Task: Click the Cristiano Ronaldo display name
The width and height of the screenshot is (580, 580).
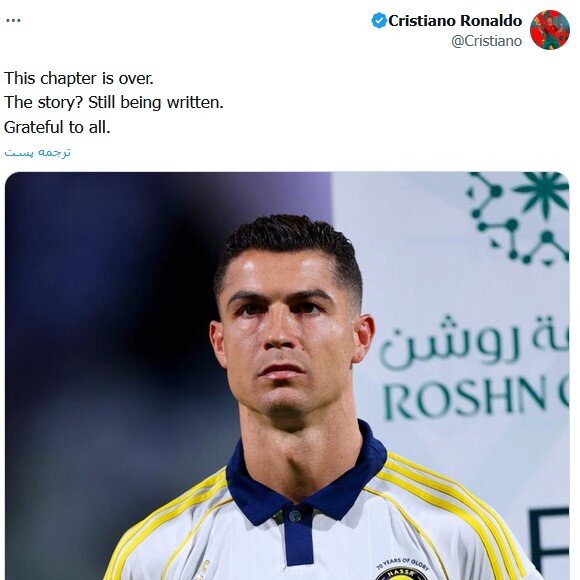Action: click(x=455, y=21)
